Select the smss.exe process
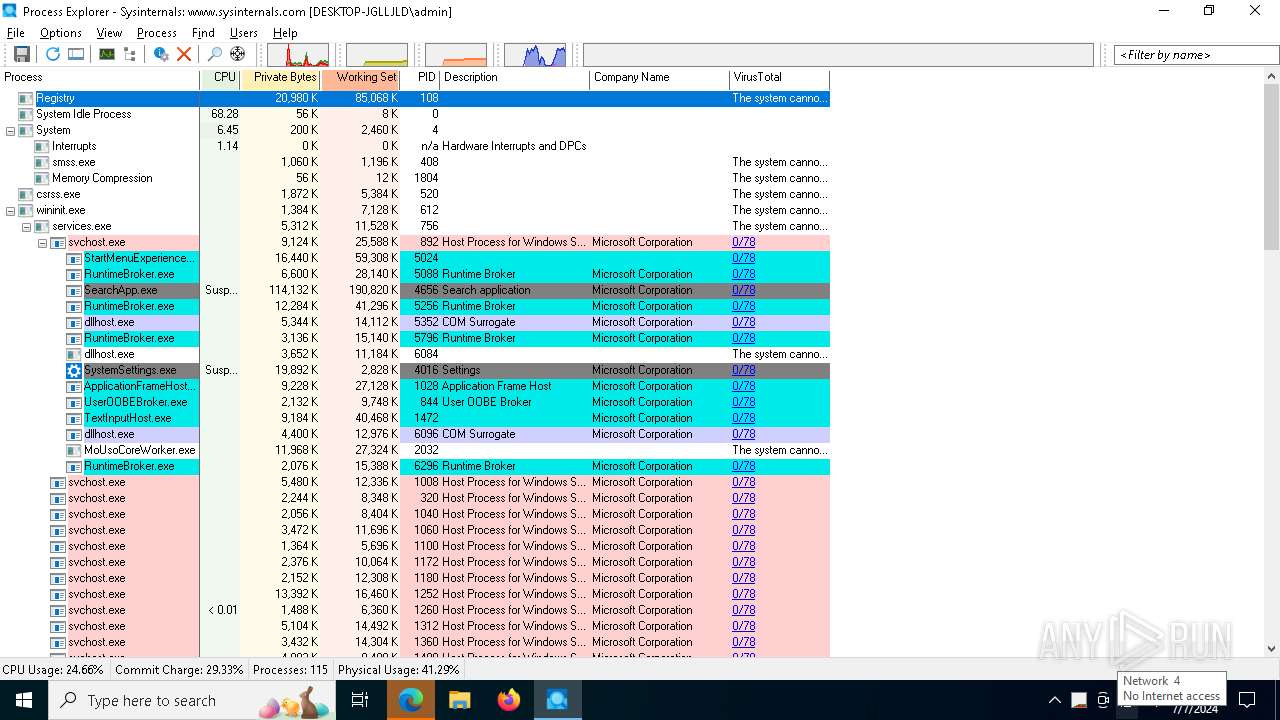 pyautogui.click(x=415, y=162)
